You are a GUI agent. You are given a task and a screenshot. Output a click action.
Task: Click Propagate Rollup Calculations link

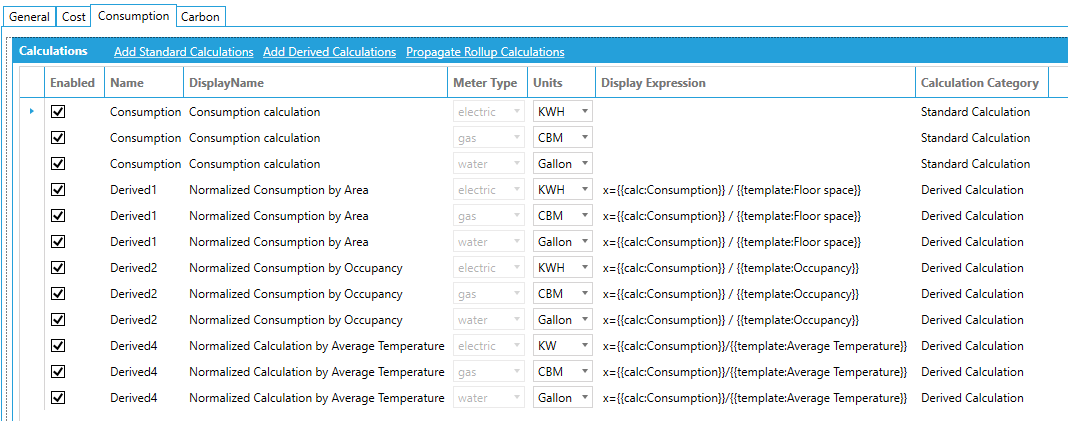click(x=485, y=52)
